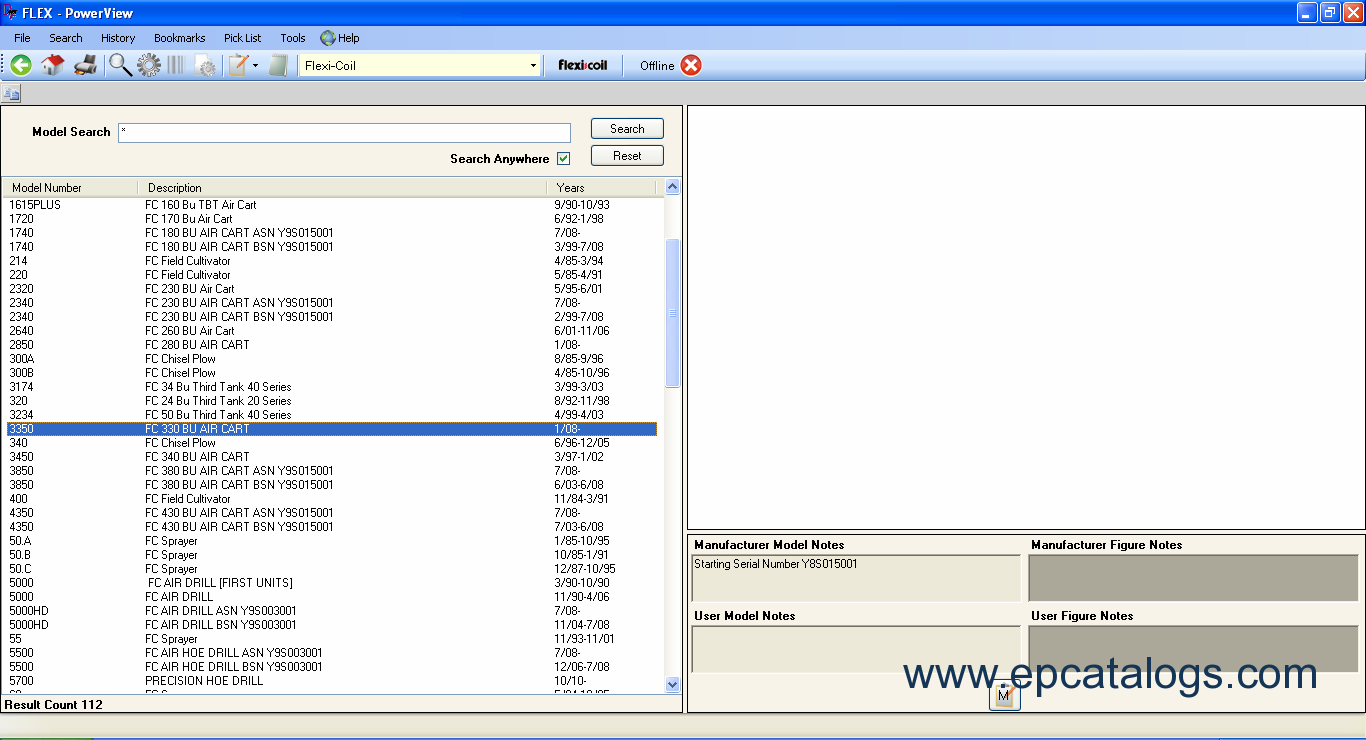
Task: Select model 3450 FC 340 BU AIR CART
Action: pyautogui.click(x=332, y=457)
